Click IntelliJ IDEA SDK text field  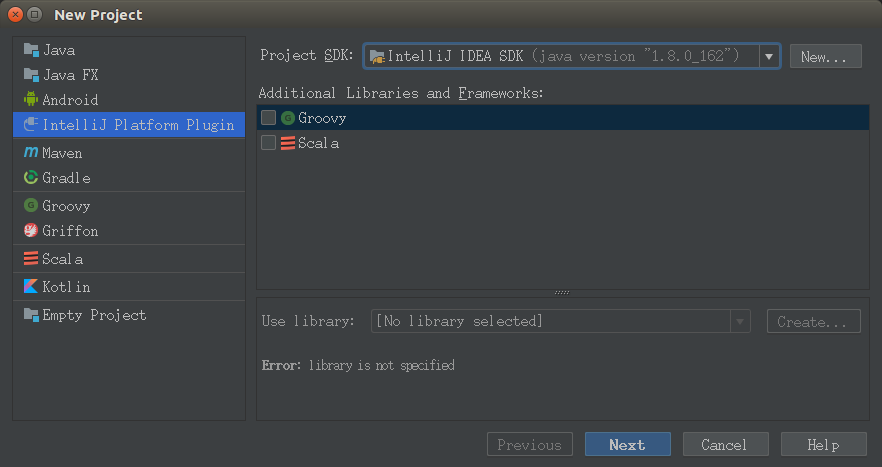572,56
